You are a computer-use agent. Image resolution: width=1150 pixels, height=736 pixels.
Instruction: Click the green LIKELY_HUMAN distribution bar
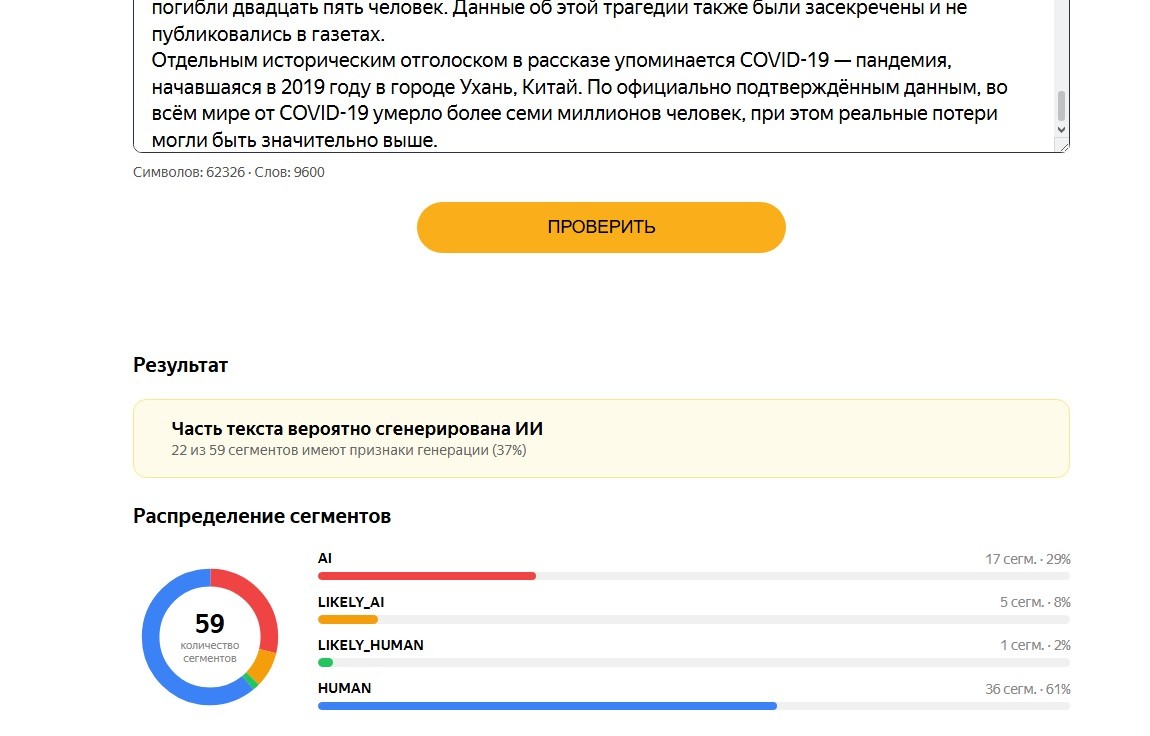point(326,663)
